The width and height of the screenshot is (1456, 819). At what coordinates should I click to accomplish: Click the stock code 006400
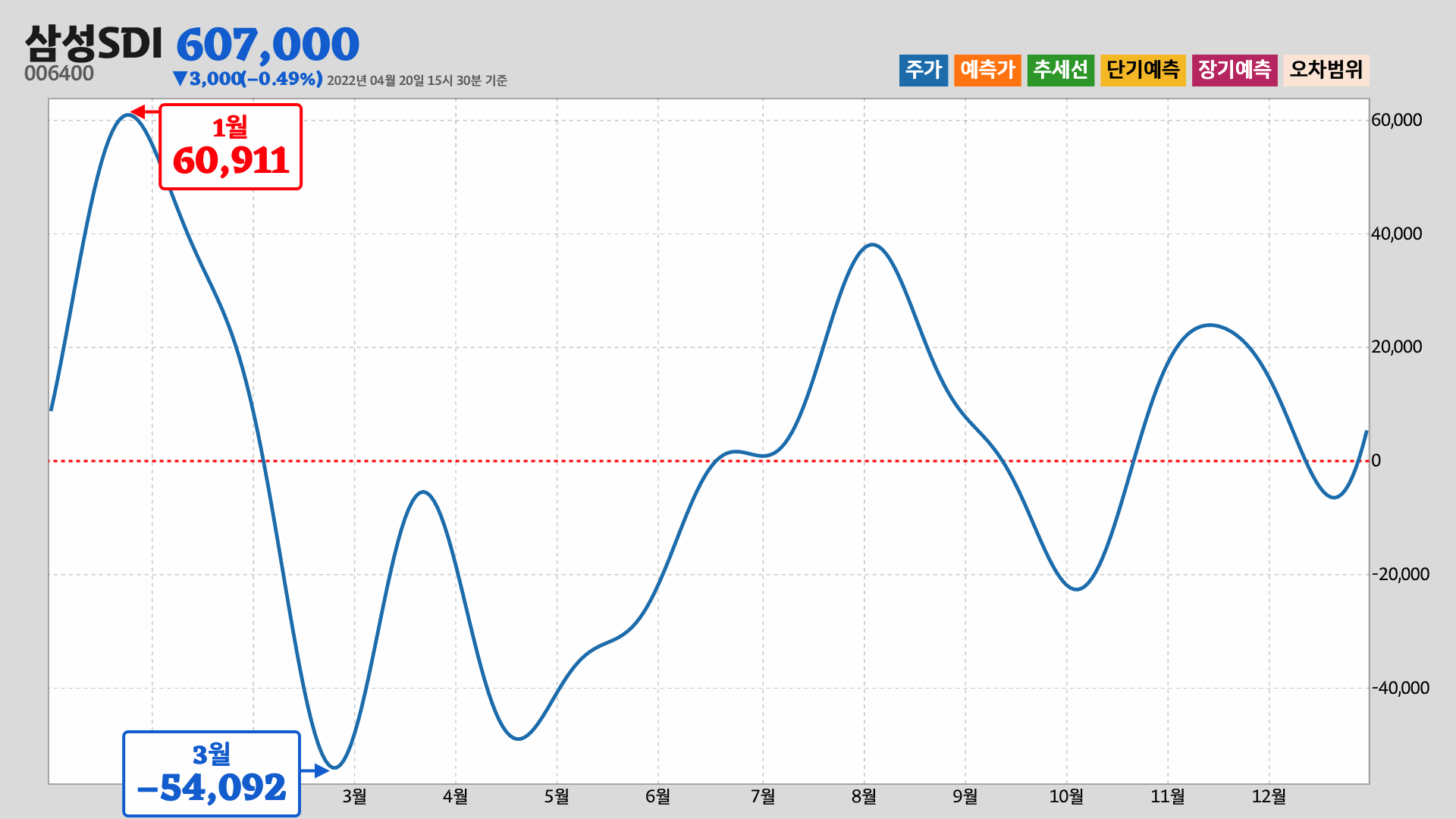[59, 74]
